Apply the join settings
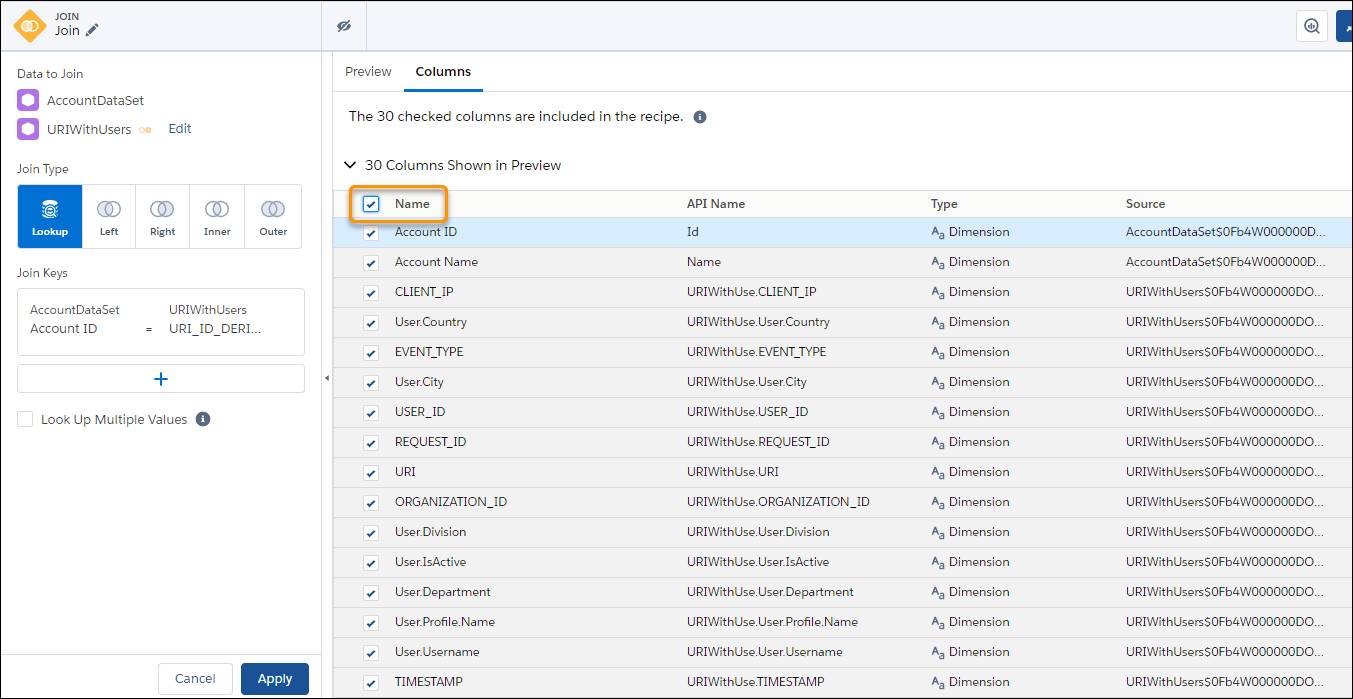This screenshot has height=699, width=1353. (275, 679)
